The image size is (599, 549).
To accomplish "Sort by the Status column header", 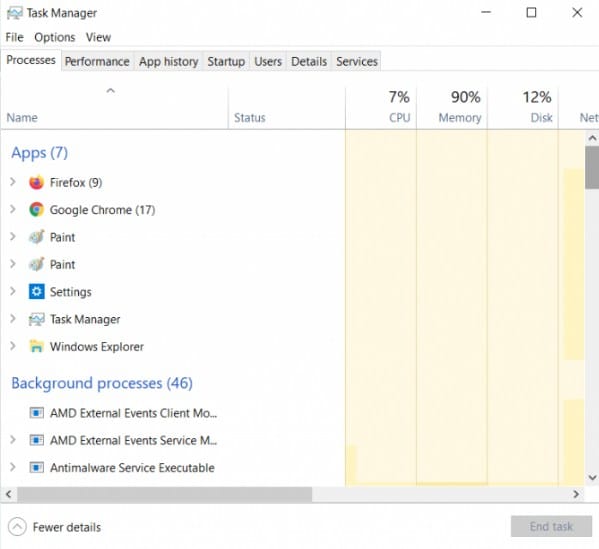I will [287, 108].
